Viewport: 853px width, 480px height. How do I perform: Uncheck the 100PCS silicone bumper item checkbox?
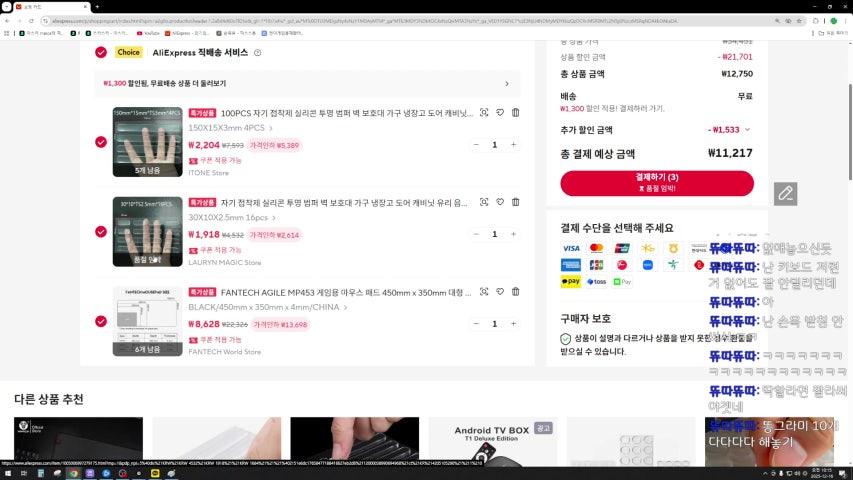click(x=101, y=142)
